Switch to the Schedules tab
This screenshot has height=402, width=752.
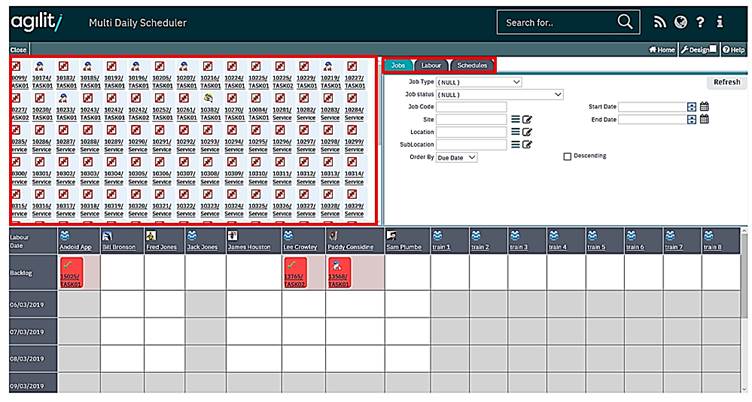[471, 65]
